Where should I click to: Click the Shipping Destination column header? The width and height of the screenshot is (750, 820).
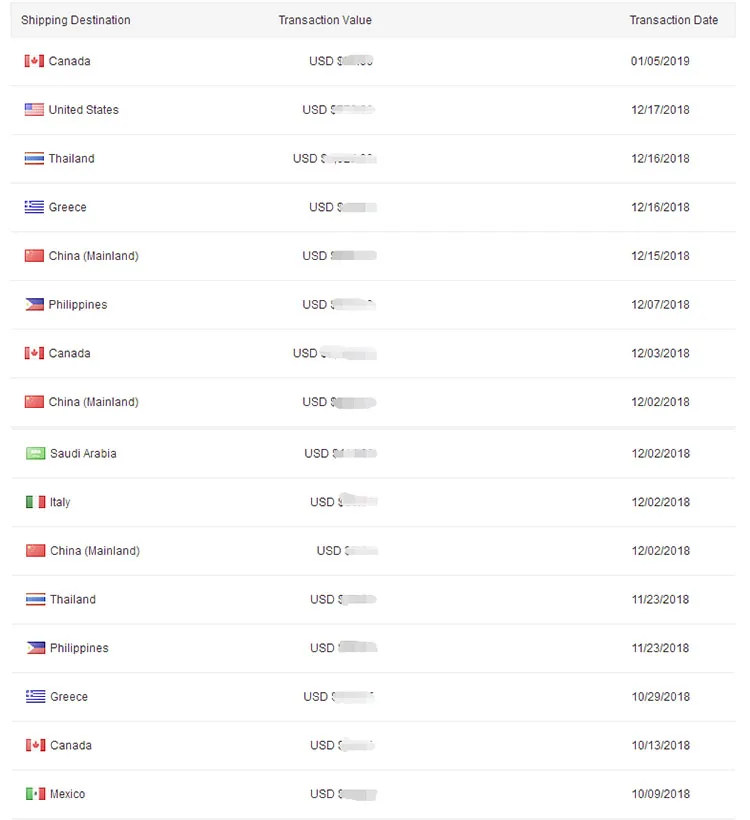[75, 20]
